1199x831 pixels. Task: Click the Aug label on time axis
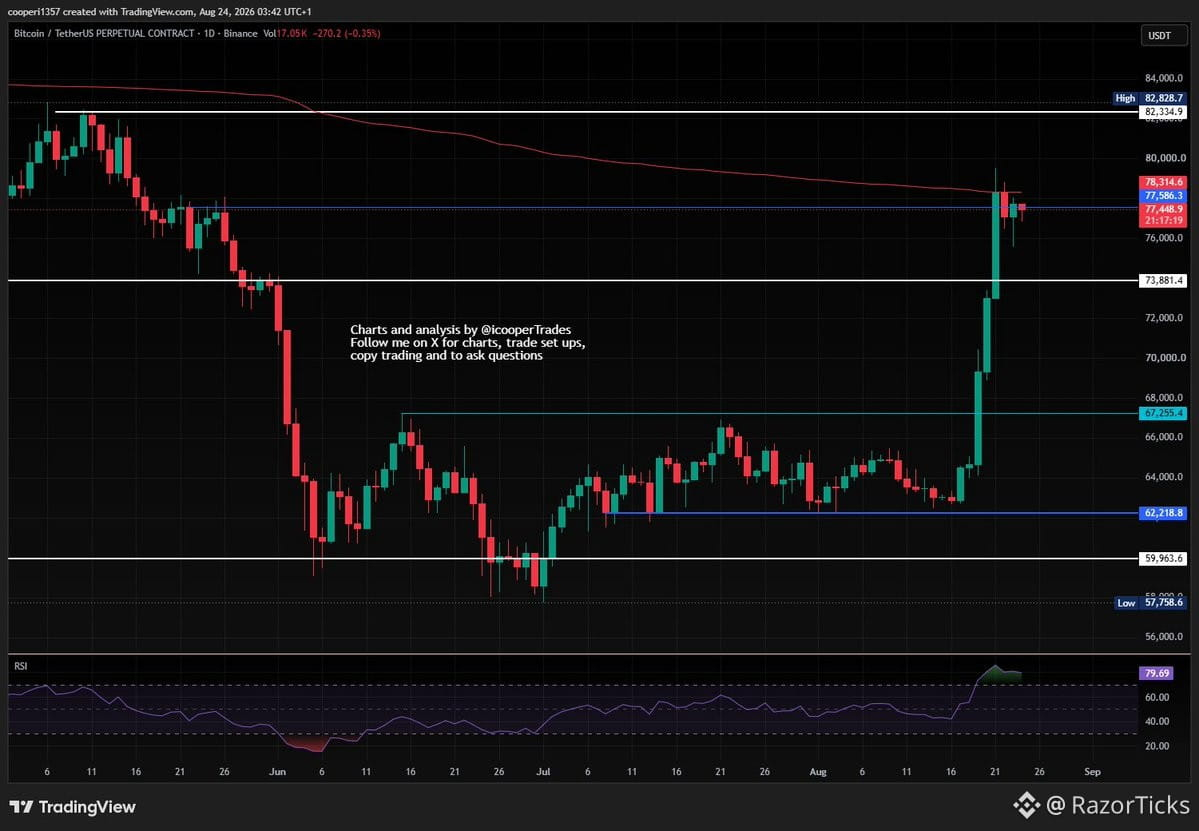click(x=818, y=772)
